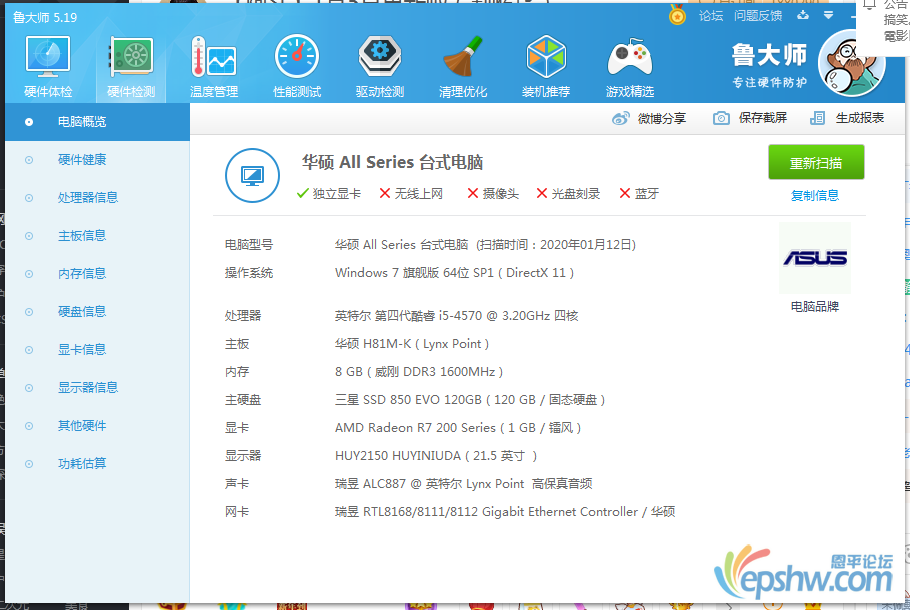Click the 华硕 H81M-K motherboard value
Screen dimensions: 910x610
(412, 344)
